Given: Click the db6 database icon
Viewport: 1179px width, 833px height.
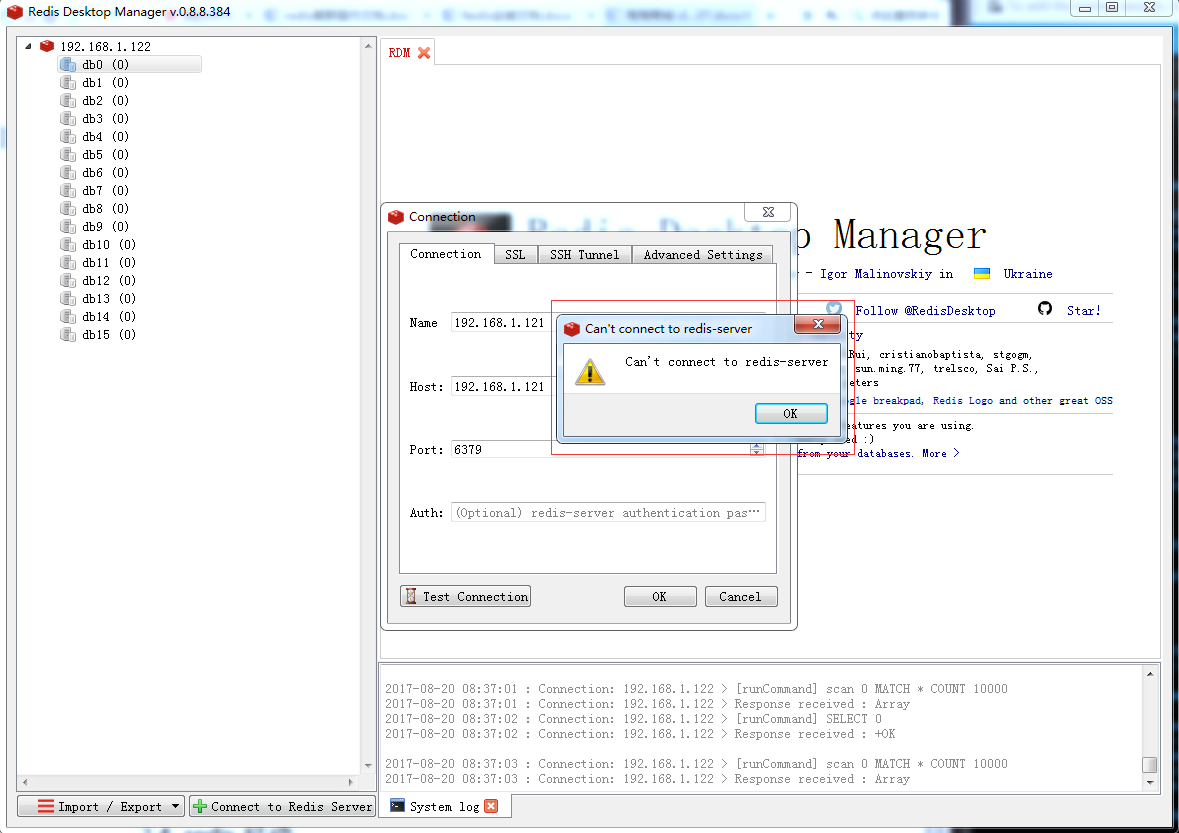Looking at the screenshot, I should [x=68, y=173].
